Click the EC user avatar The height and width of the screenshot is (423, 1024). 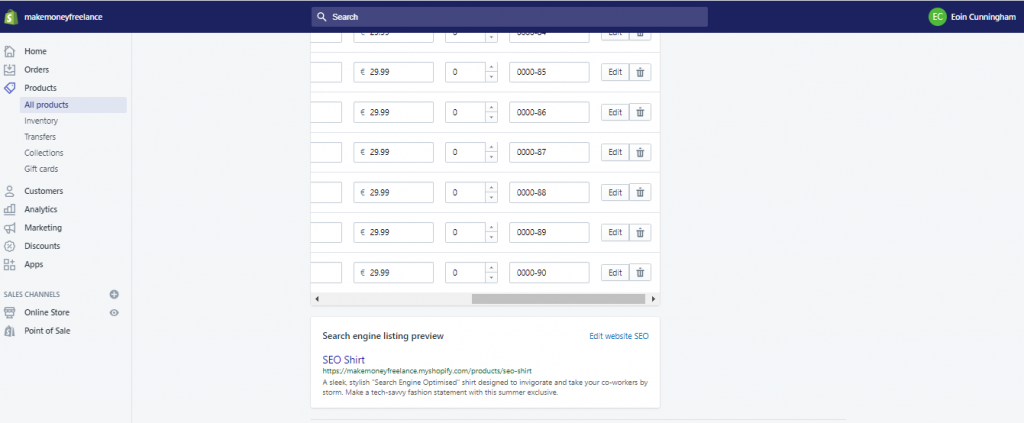point(937,17)
